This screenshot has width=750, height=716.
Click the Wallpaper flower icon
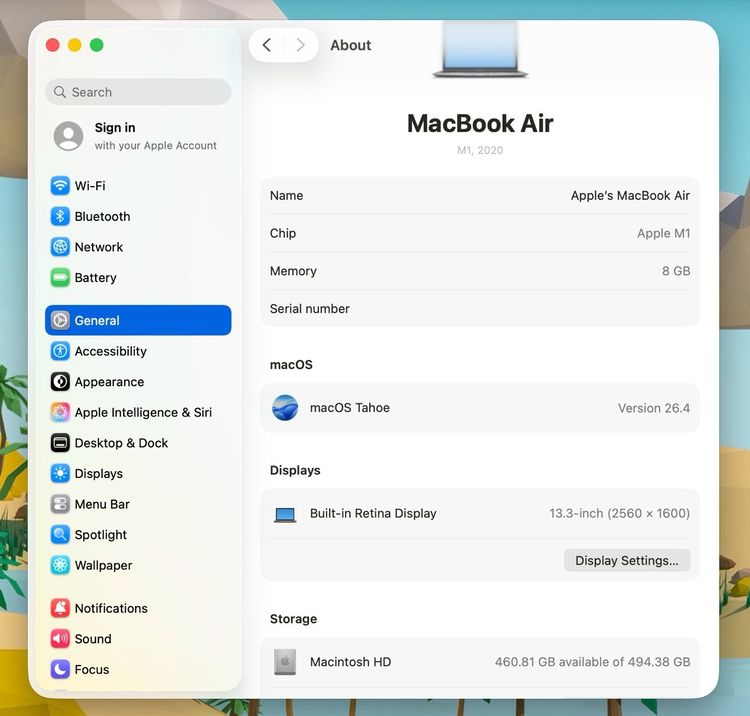click(60, 565)
